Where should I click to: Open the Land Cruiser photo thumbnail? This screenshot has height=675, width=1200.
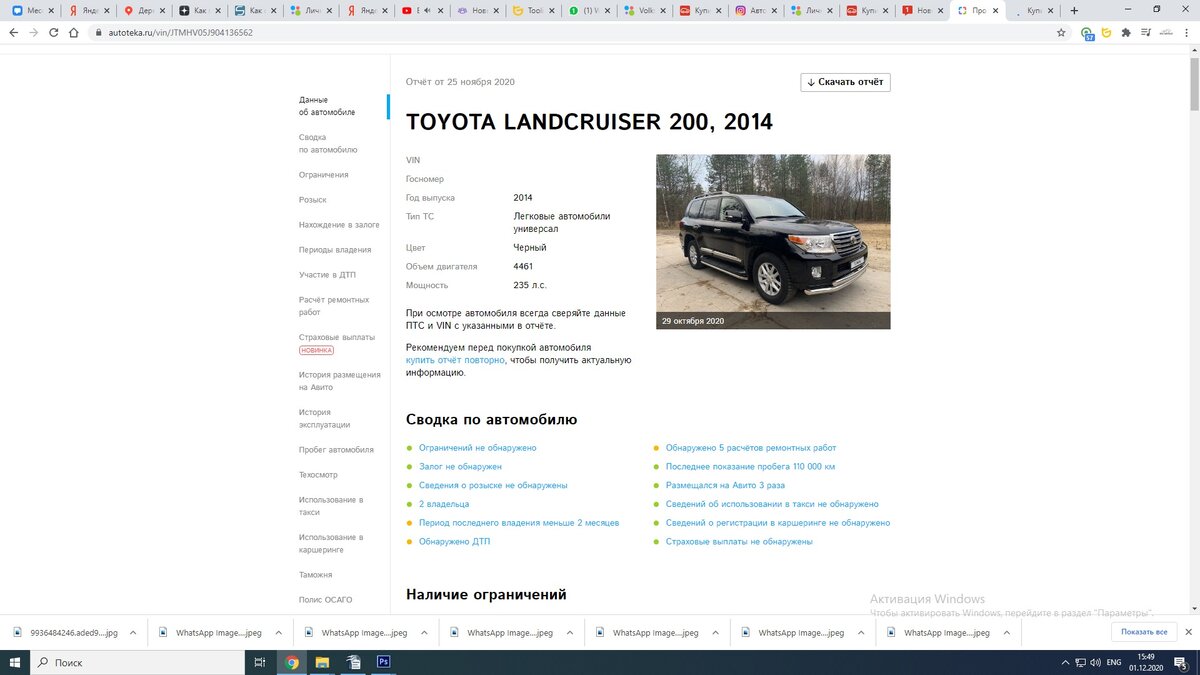tap(773, 241)
